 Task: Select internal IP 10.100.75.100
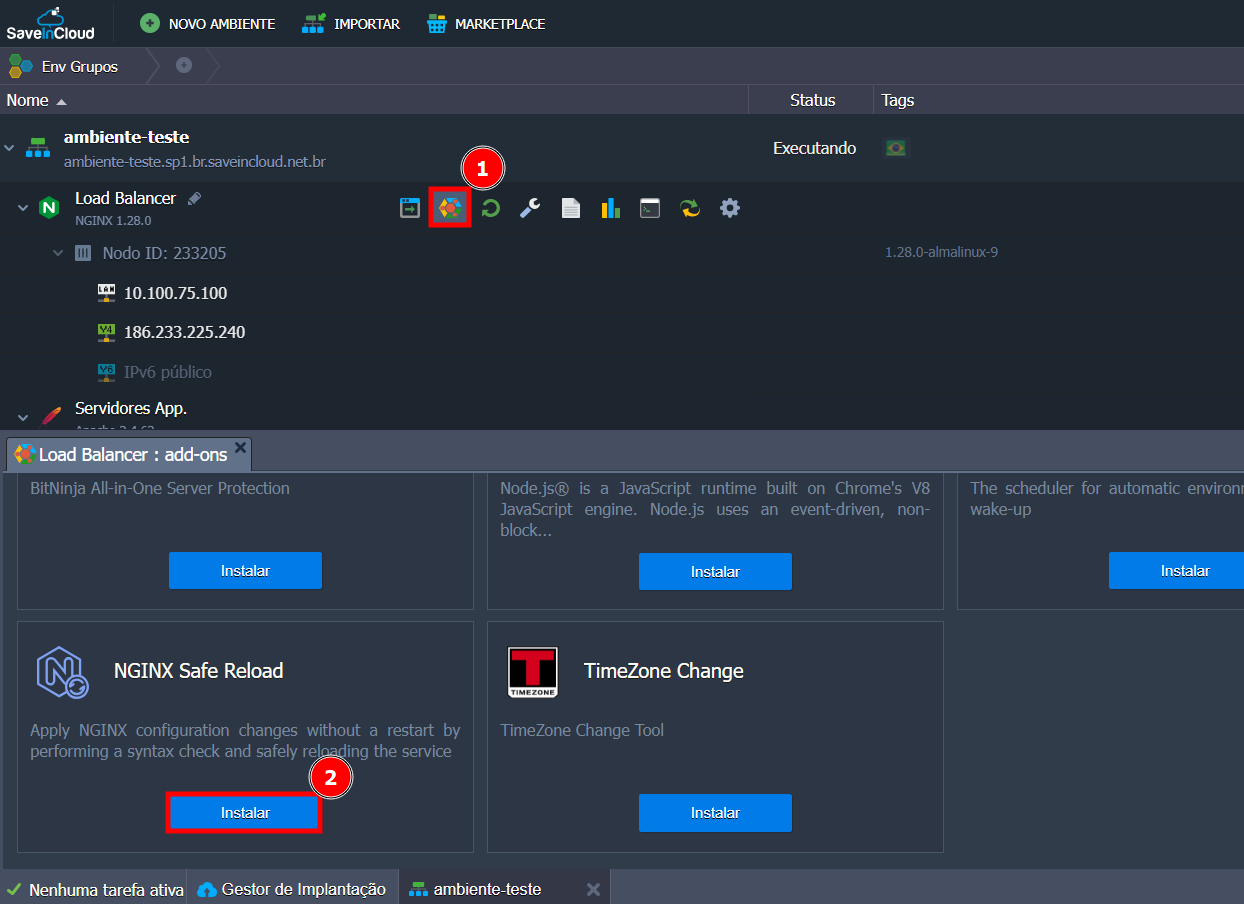[175, 293]
